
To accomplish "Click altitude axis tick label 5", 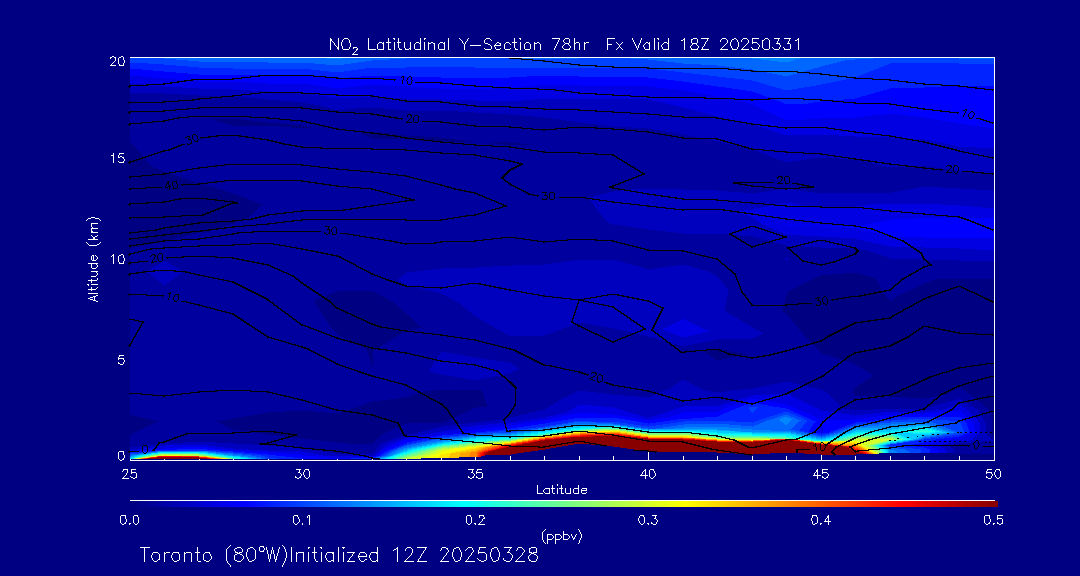I will [121, 359].
